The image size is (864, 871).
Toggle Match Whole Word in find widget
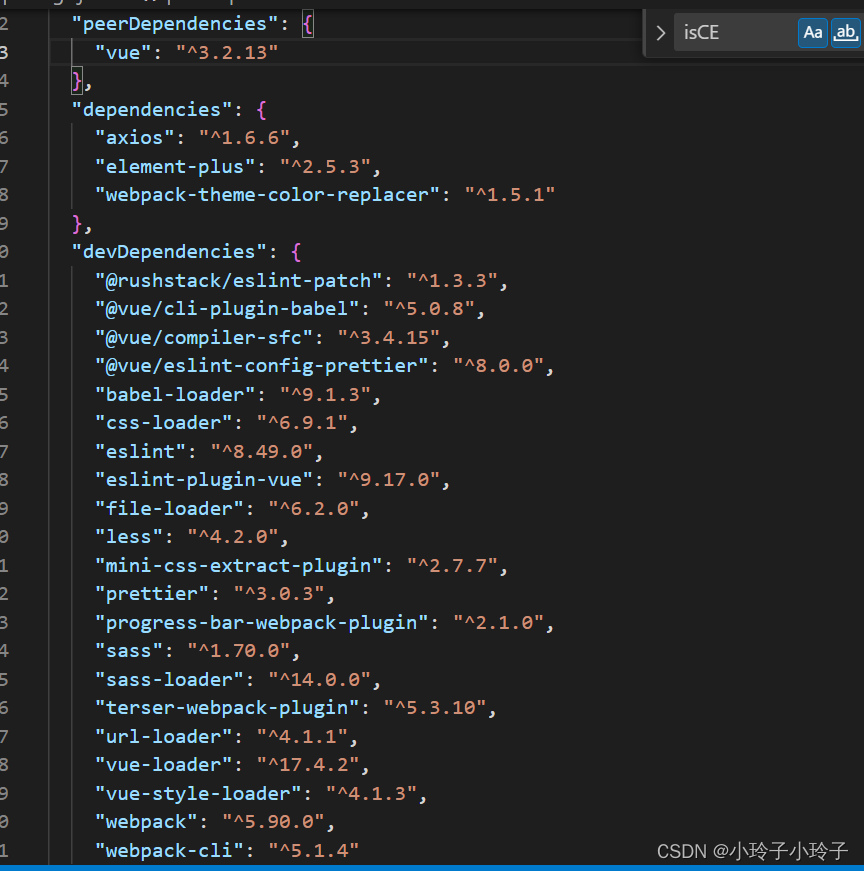pyautogui.click(x=846, y=33)
